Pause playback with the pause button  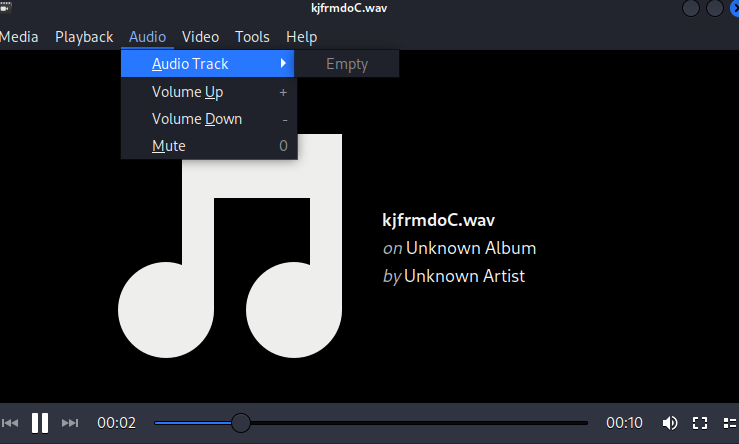click(x=40, y=423)
